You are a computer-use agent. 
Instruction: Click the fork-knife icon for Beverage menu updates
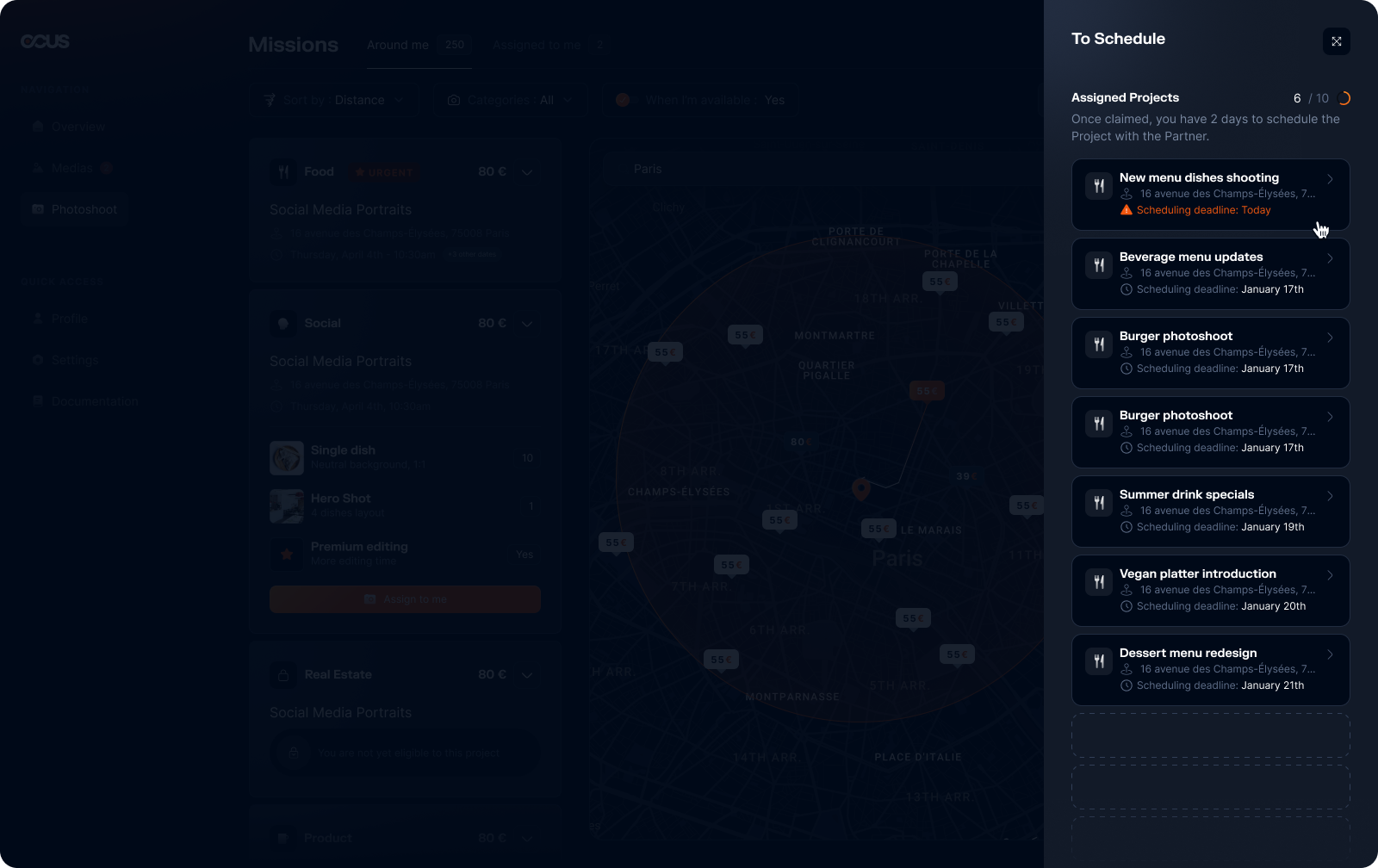point(1099,265)
